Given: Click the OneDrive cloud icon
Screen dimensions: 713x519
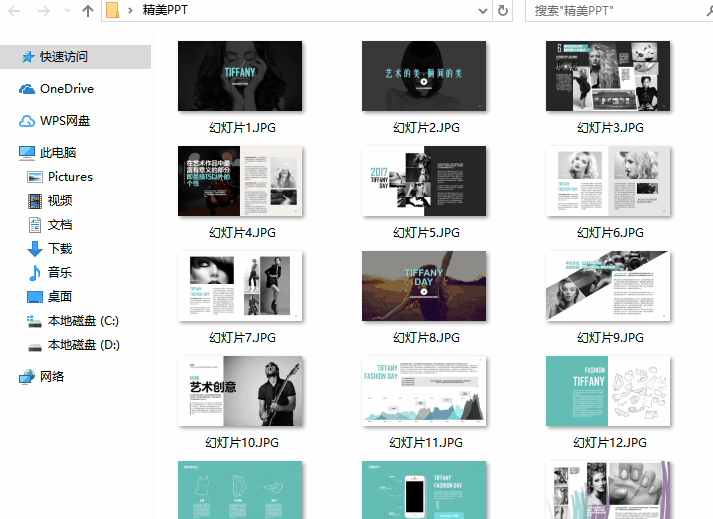Looking at the screenshot, I should tap(27, 89).
